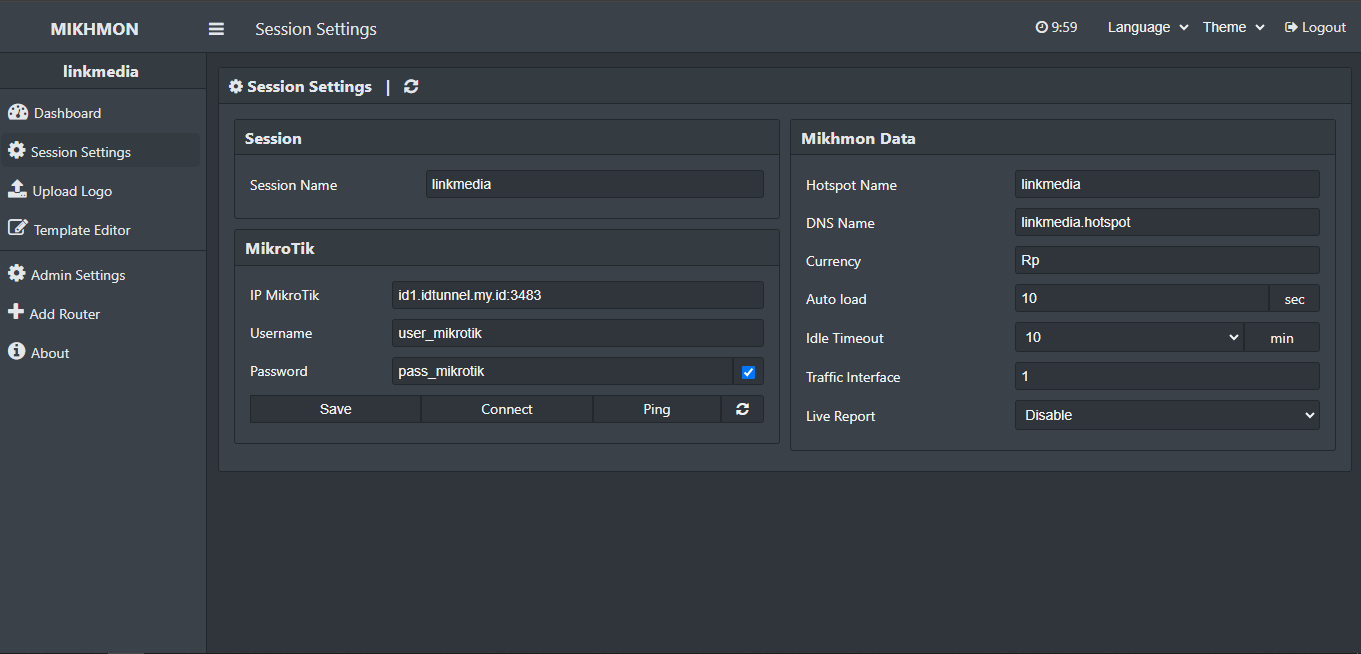Image resolution: width=1361 pixels, height=654 pixels.
Task: Click the 'Session' section heading
Action: 273,139
